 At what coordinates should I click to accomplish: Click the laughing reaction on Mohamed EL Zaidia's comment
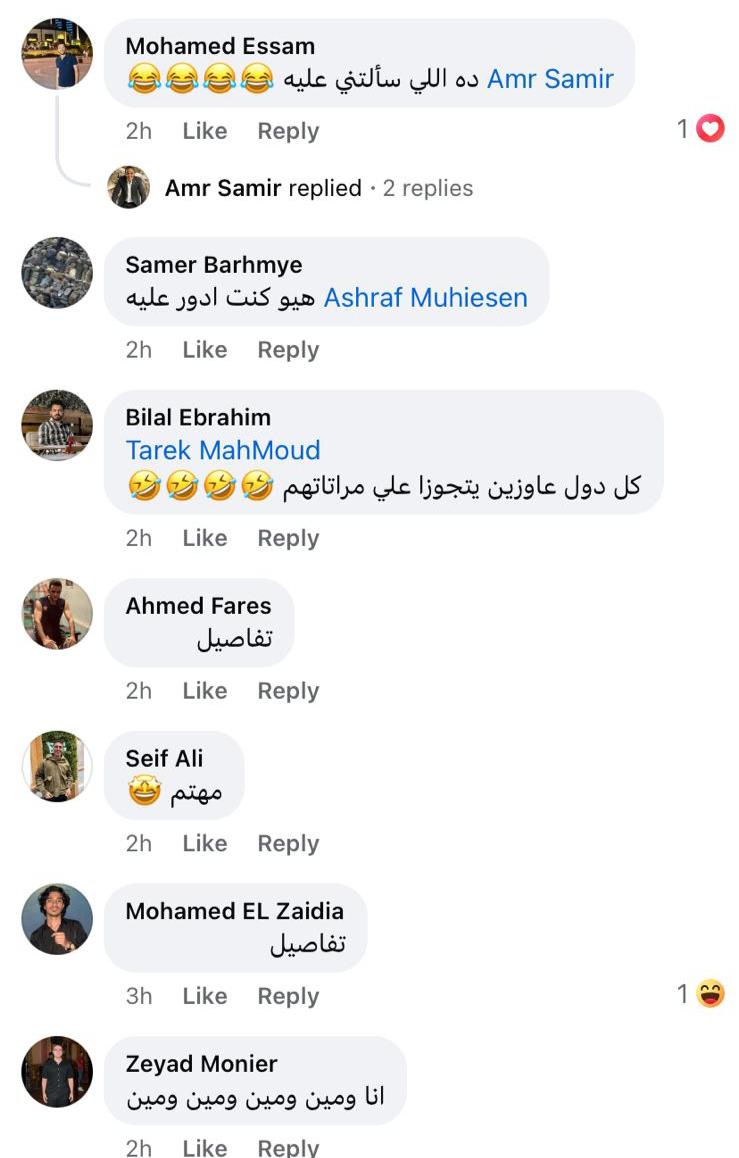click(709, 994)
